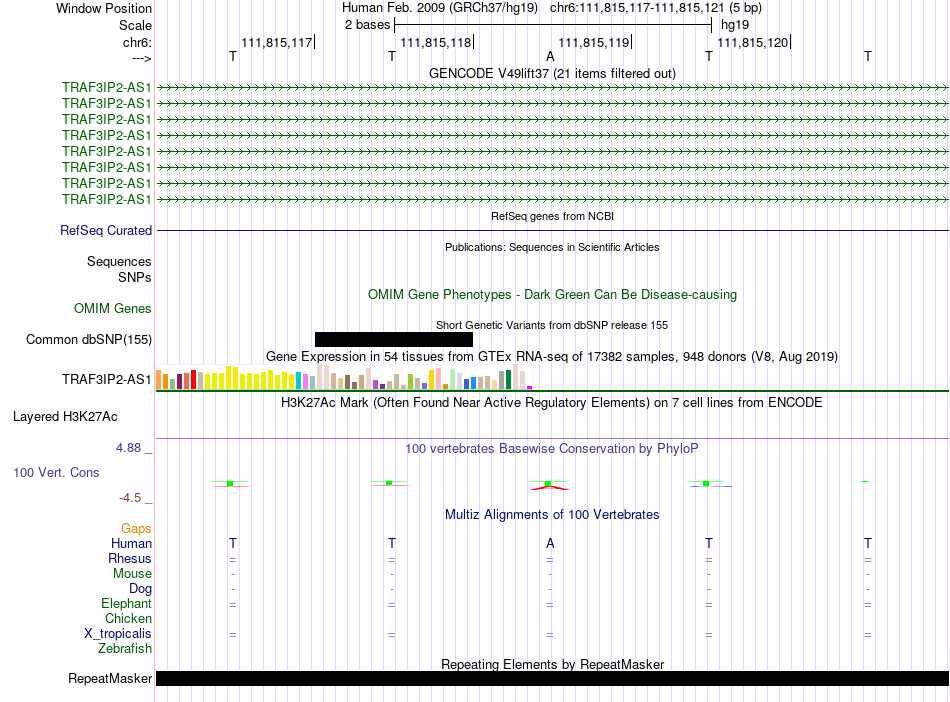Open the GTEx Gene Expression track title

(x=552, y=356)
